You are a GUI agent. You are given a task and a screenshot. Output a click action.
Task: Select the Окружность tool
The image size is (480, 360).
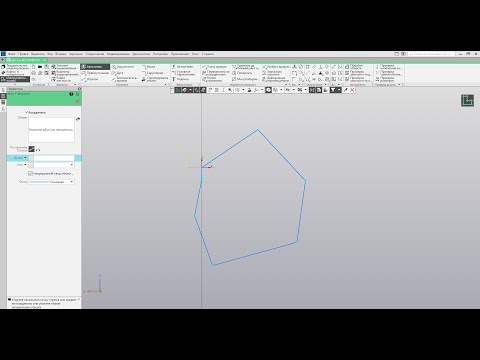pyautogui.click(x=123, y=67)
